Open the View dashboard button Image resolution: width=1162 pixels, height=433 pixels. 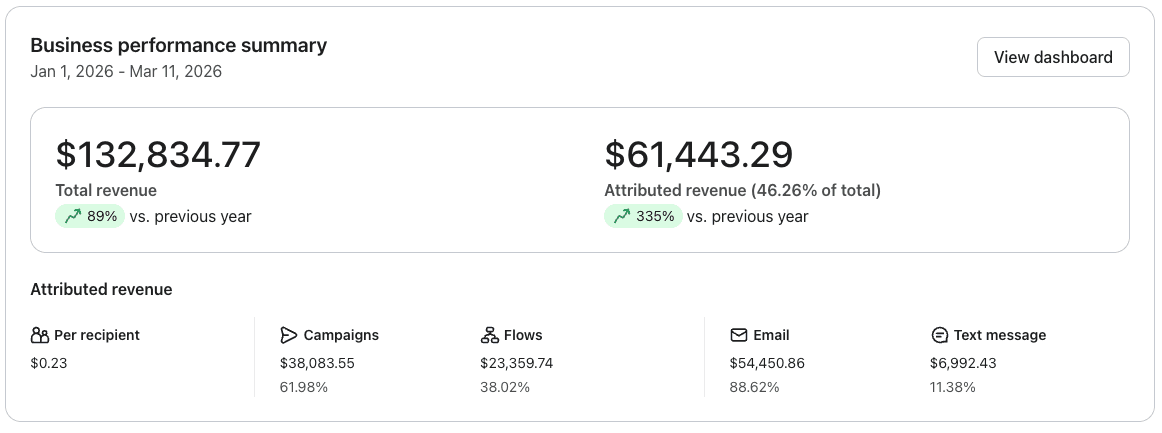click(x=1053, y=57)
